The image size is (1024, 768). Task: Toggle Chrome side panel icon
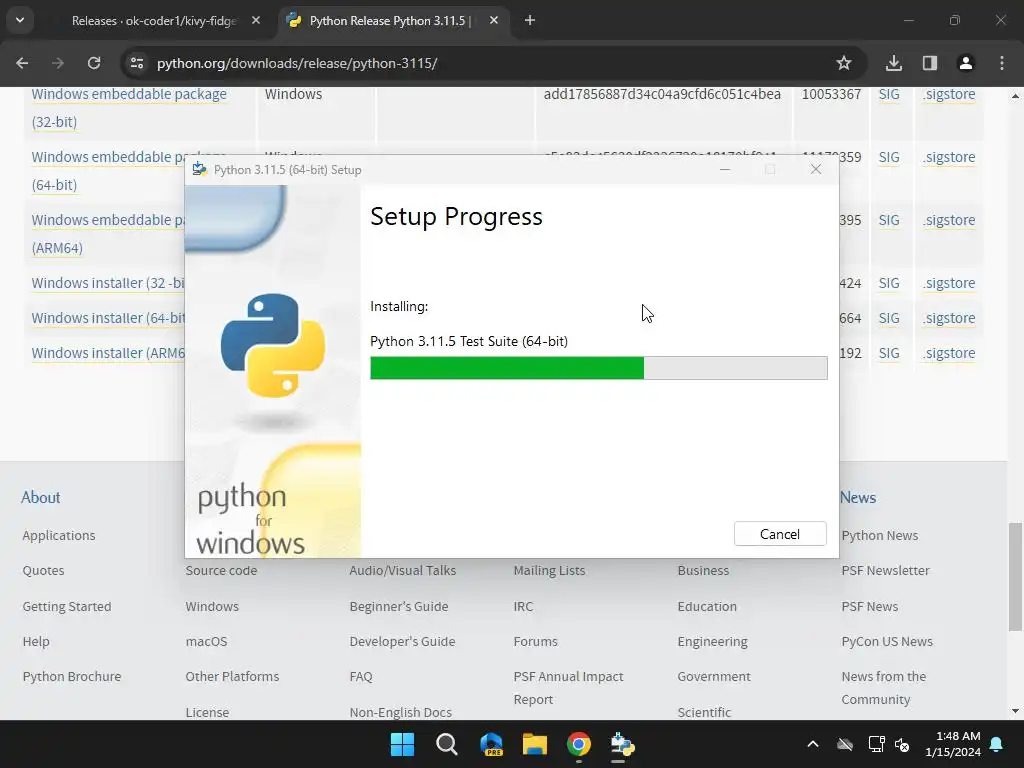929,63
